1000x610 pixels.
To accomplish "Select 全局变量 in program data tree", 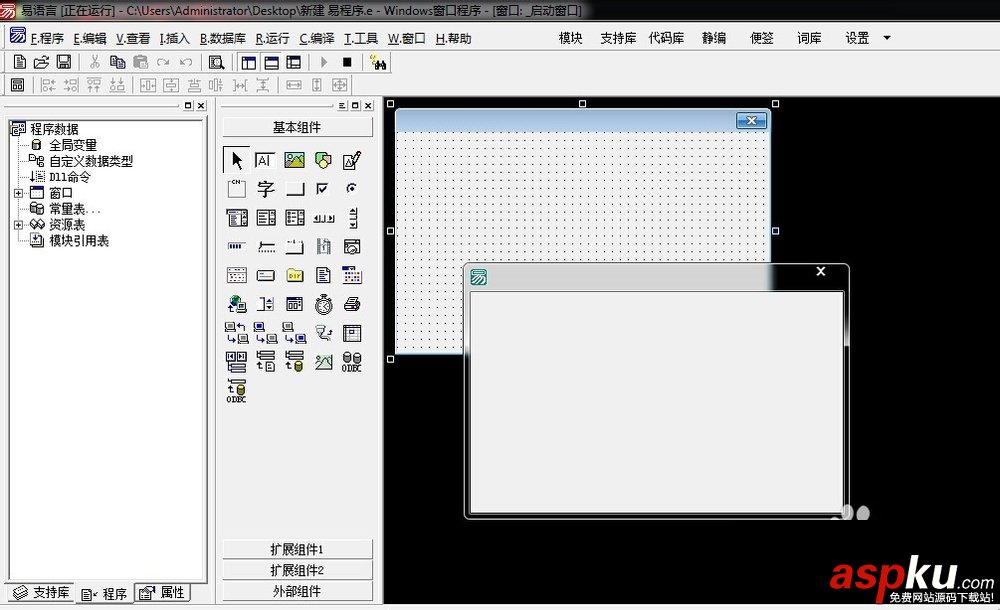I will tap(73, 145).
